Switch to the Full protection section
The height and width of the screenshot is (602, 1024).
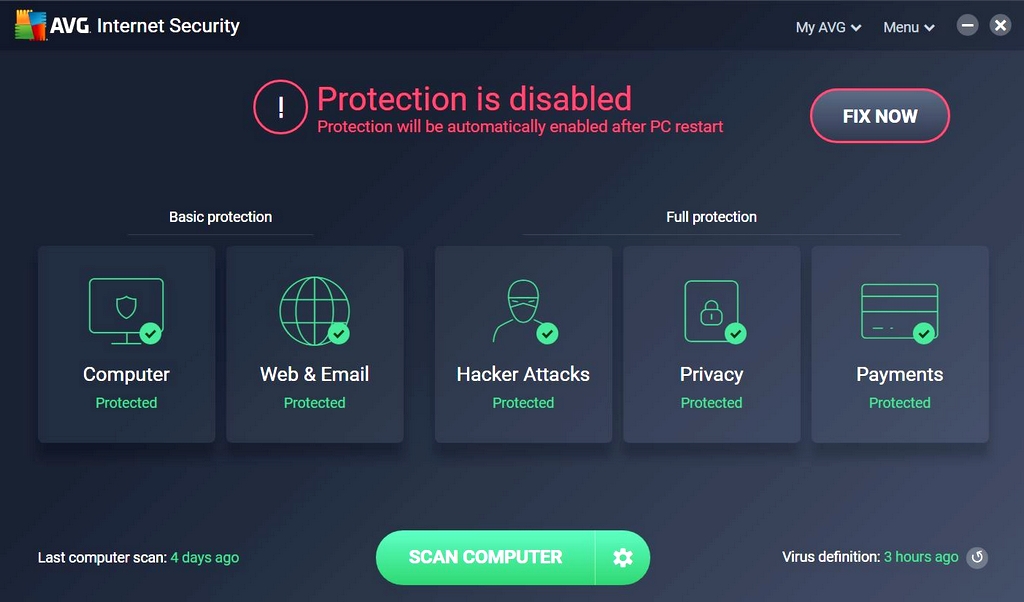point(711,216)
